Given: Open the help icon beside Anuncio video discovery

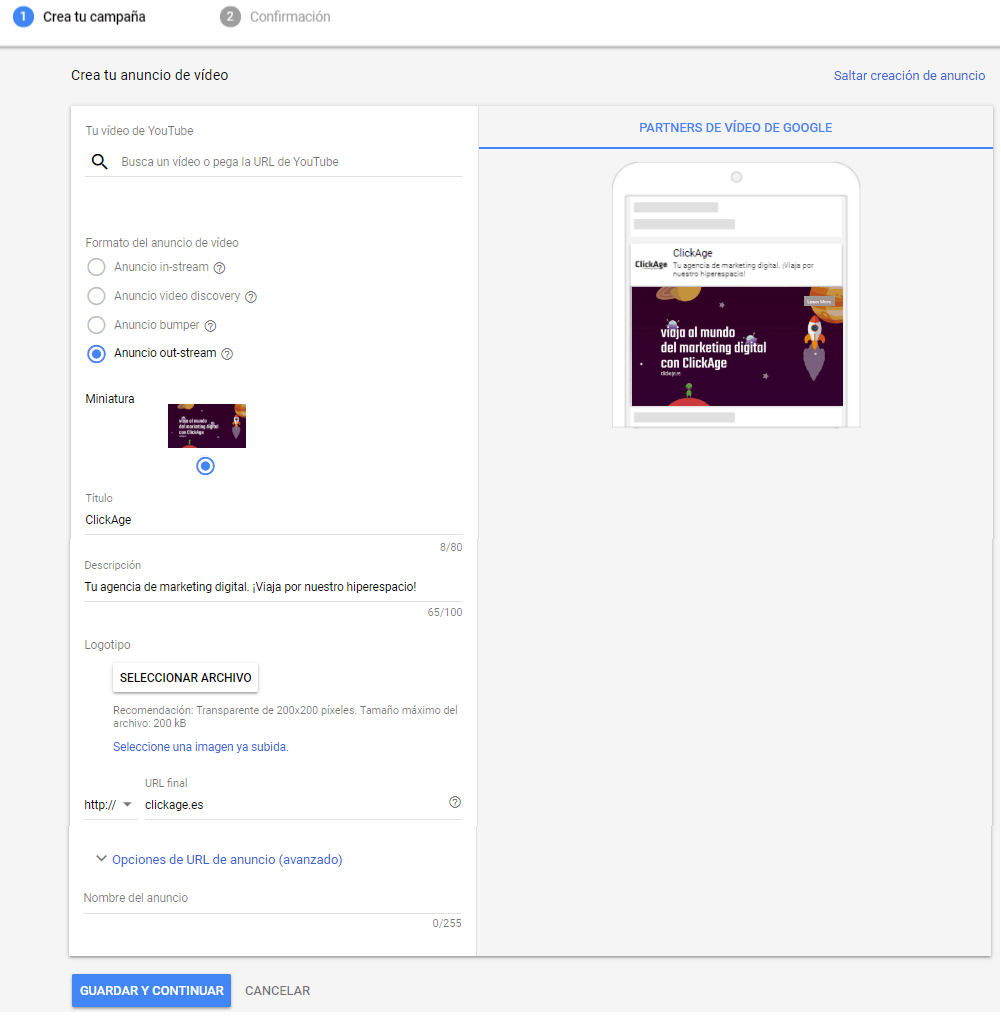Looking at the screenshot, I should [250, 296].
